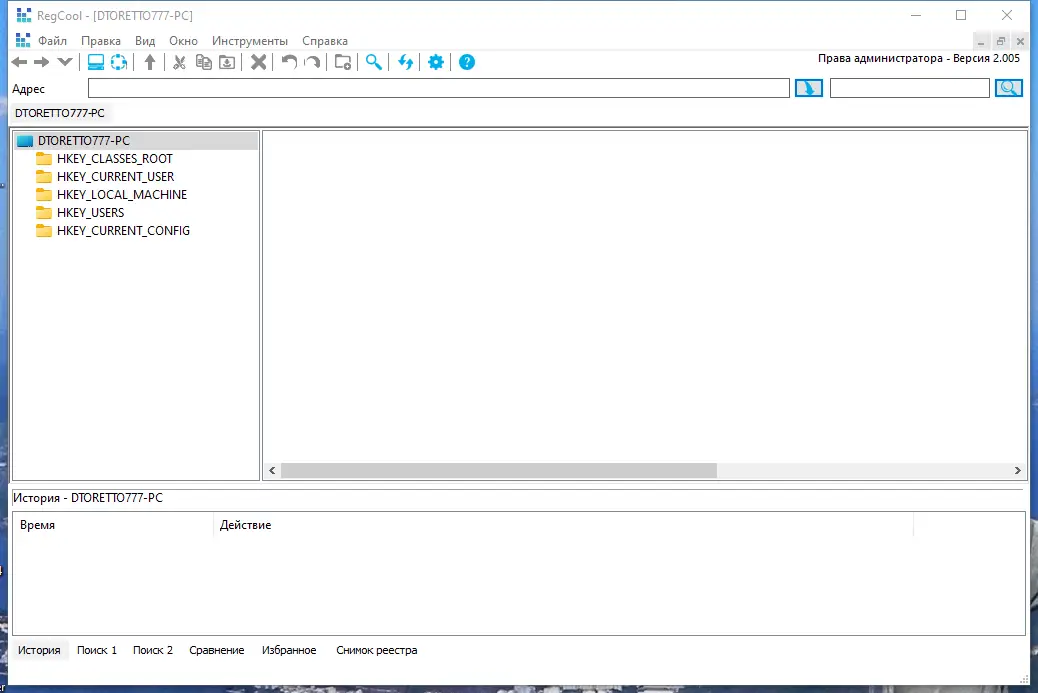This screenshot has width=1038, height=693.
Task: Open Search with magnifier toolbar icon
Action: [x=374, y=62]
